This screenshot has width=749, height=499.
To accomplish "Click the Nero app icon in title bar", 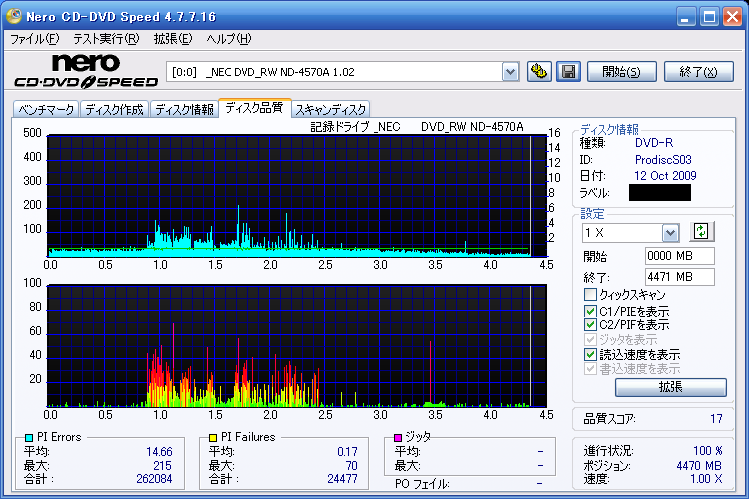I will click(x=13, y=16).
